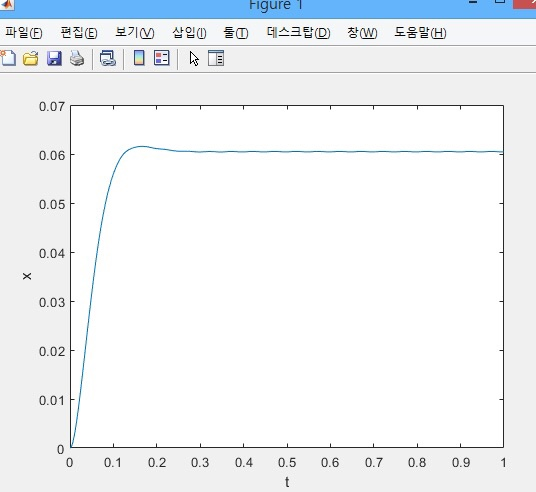Click the x-axis tick 0.7

(374, 463)
